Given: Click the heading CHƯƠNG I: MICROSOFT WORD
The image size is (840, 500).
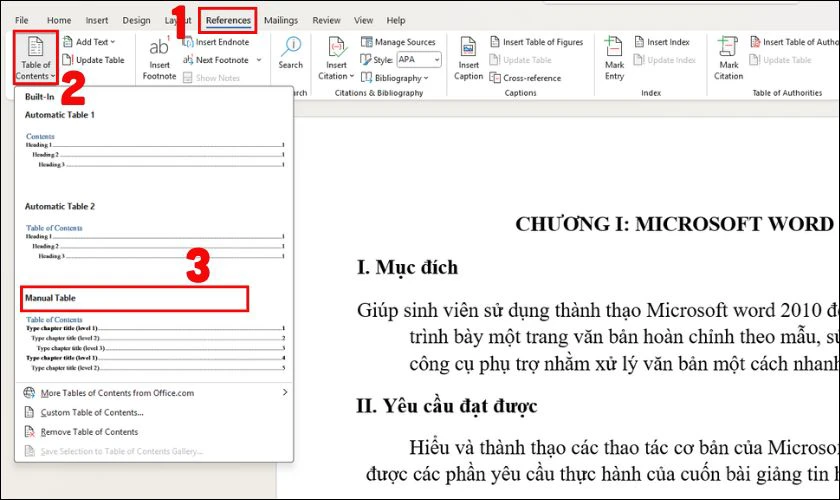Looking at the screenshot, I should [x=674, y=224].
